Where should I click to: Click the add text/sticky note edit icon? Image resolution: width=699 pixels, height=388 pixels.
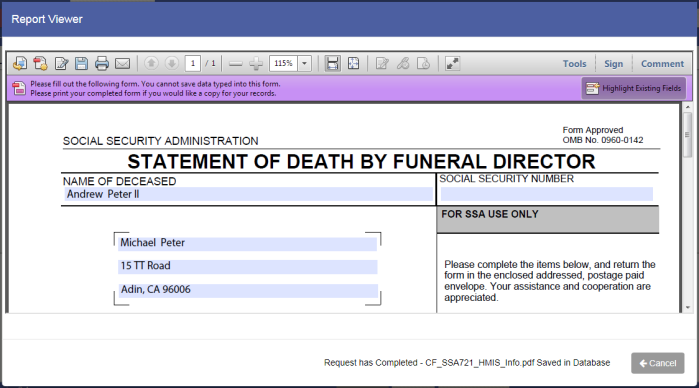point(382,63)
